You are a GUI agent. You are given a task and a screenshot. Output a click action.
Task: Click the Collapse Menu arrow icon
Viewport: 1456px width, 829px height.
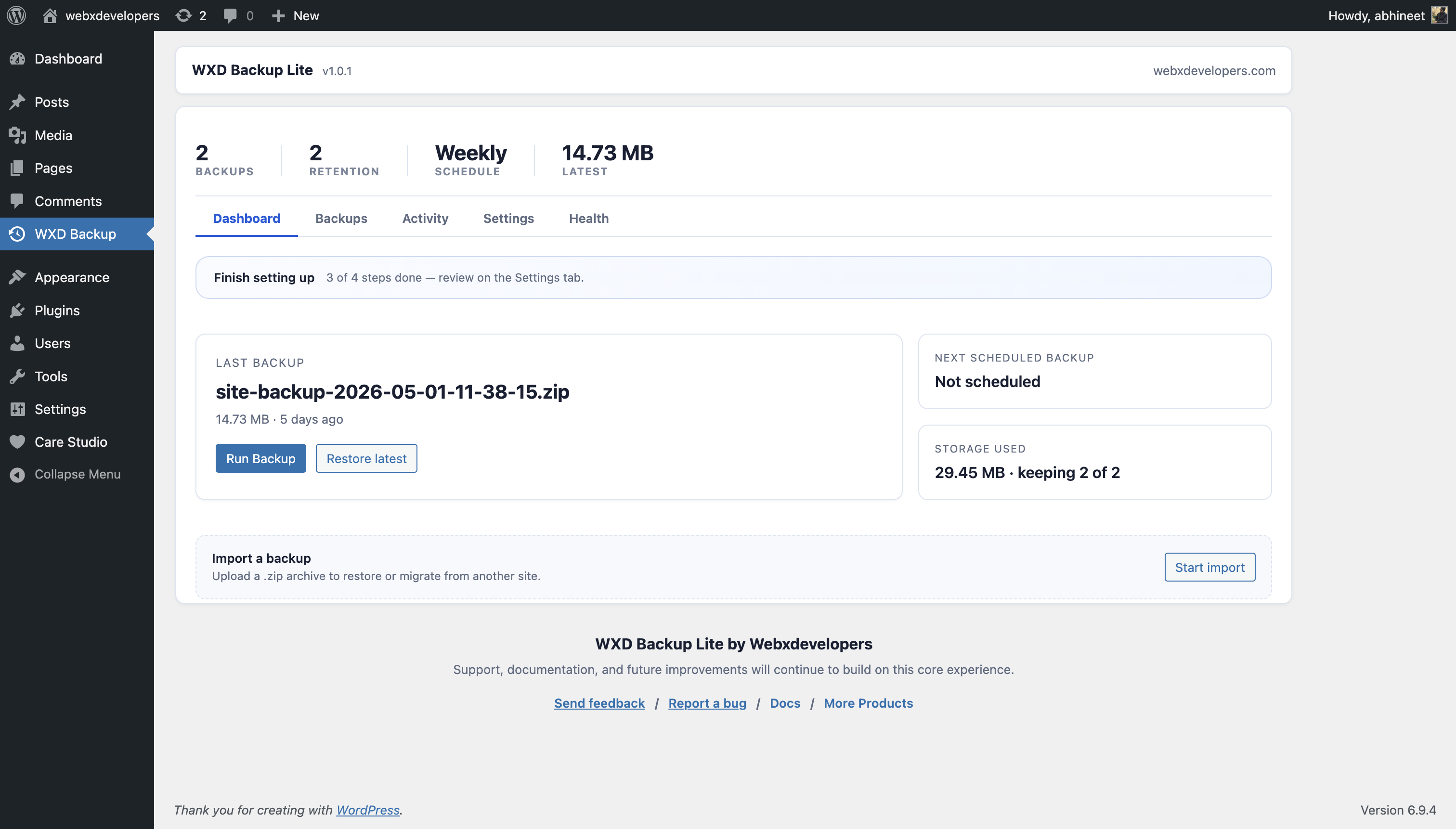(x=17, y=474)
